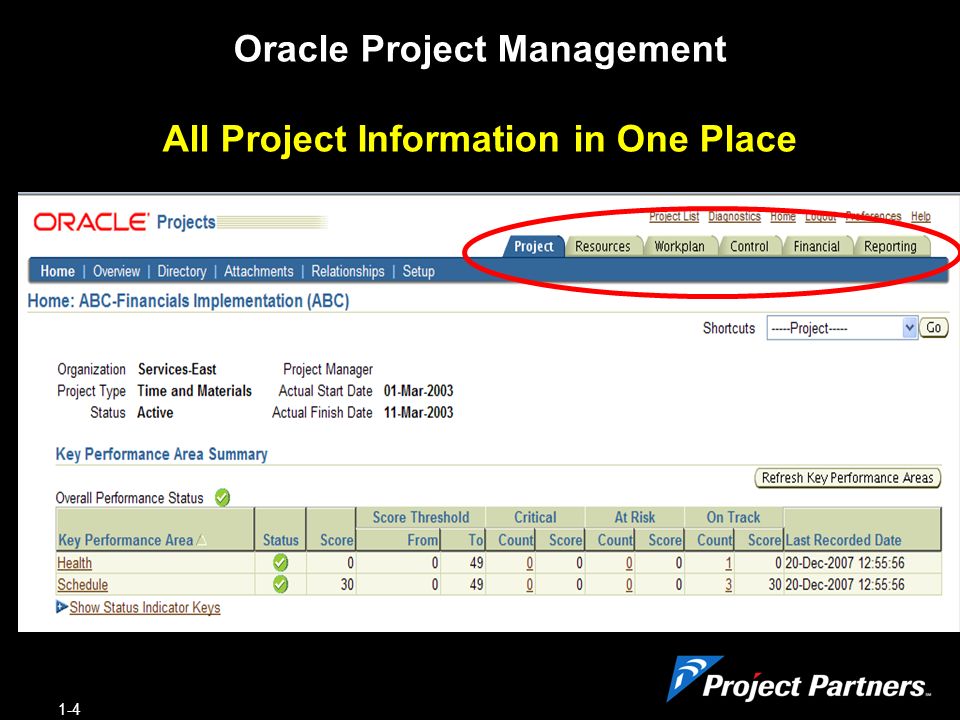Open the Overview subtab
Viewport: 960px width, 720px height.
tap(116, 271)
